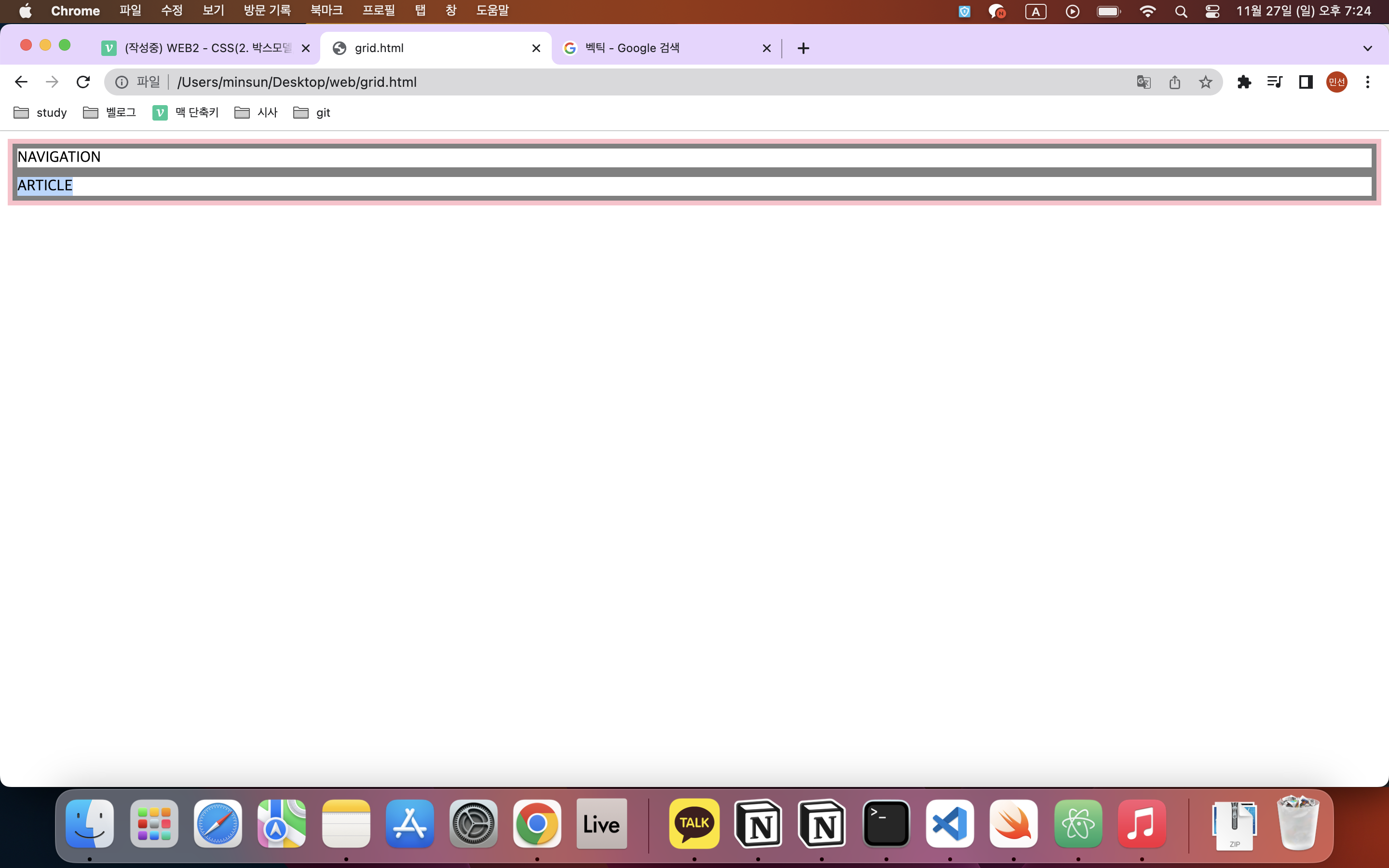Open Ableton Live from the Dock
The width and height of the screenshot is (1389, 868).
(x=601, y=824)
